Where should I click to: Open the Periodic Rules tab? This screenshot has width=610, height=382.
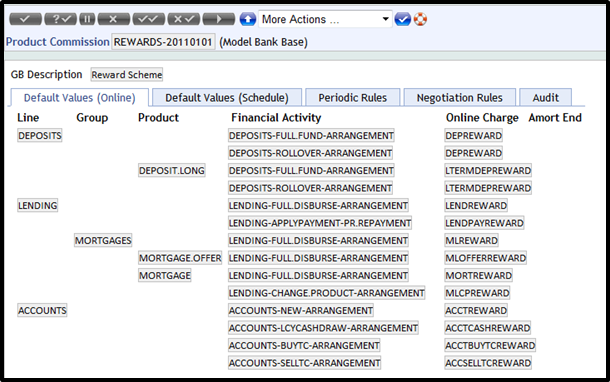coord(352,98)
